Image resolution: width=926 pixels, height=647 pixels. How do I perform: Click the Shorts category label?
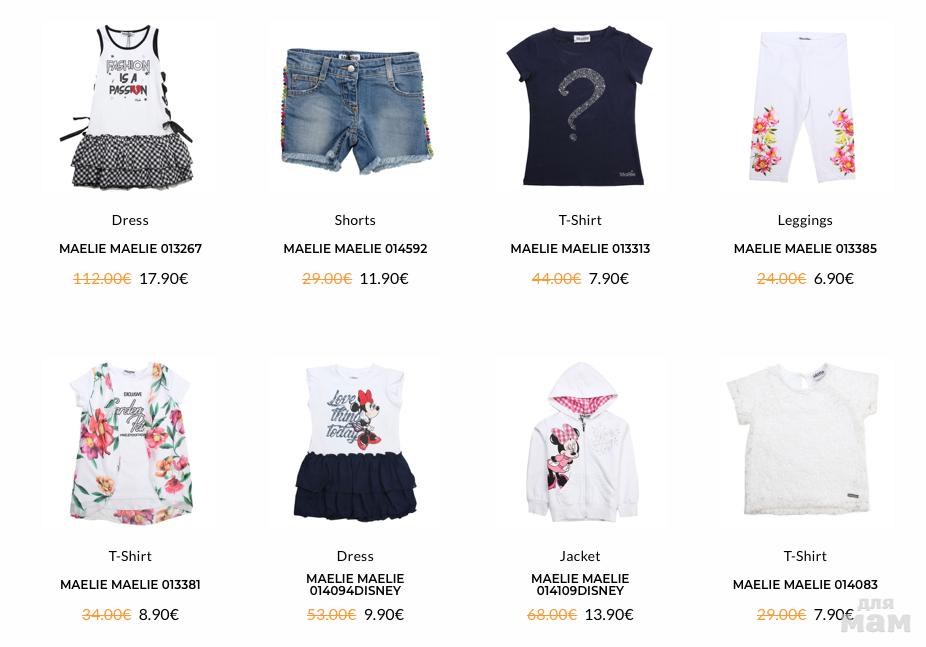click(355, 220)
